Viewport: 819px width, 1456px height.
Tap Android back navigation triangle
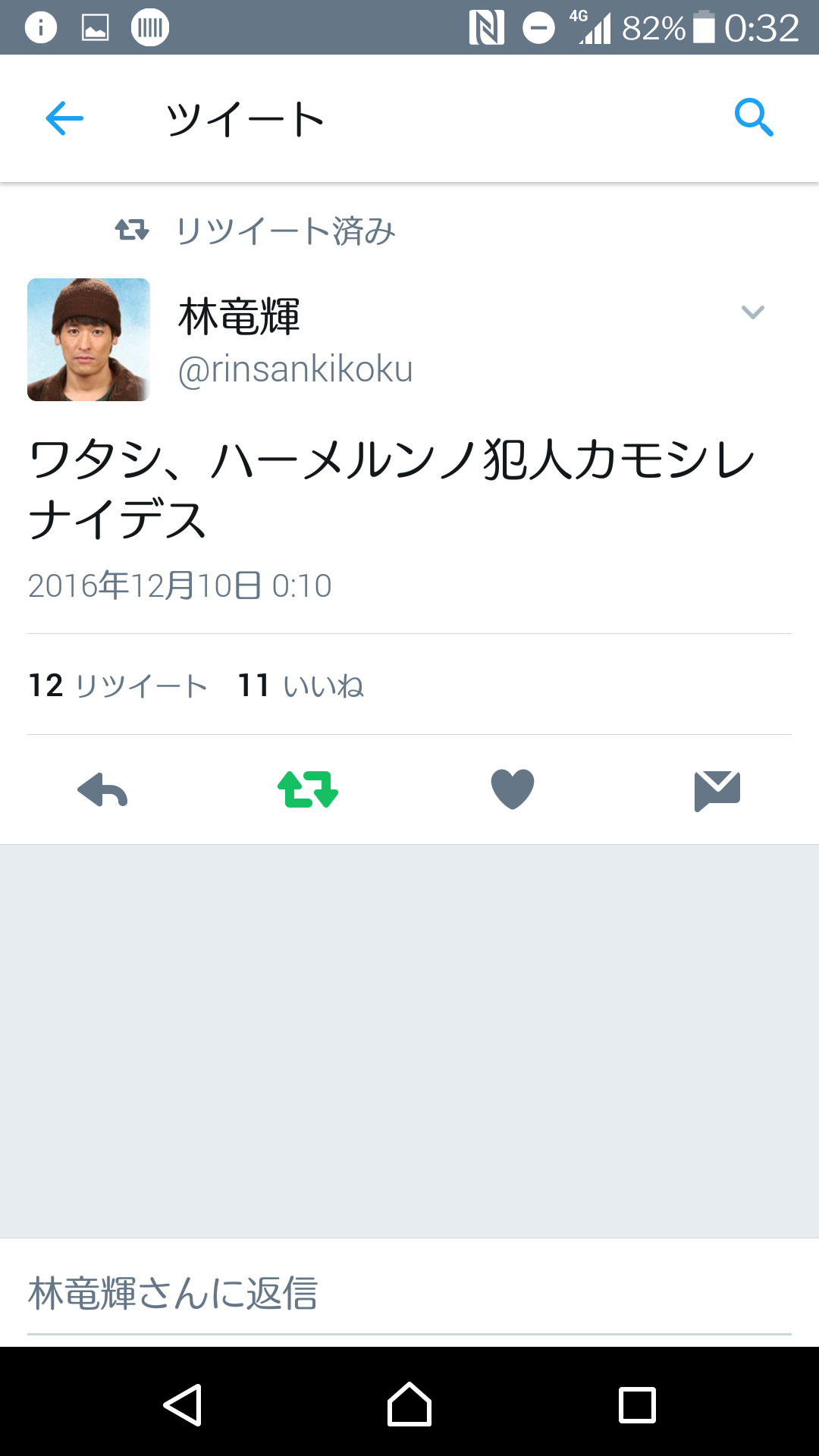click(183, 1405)
